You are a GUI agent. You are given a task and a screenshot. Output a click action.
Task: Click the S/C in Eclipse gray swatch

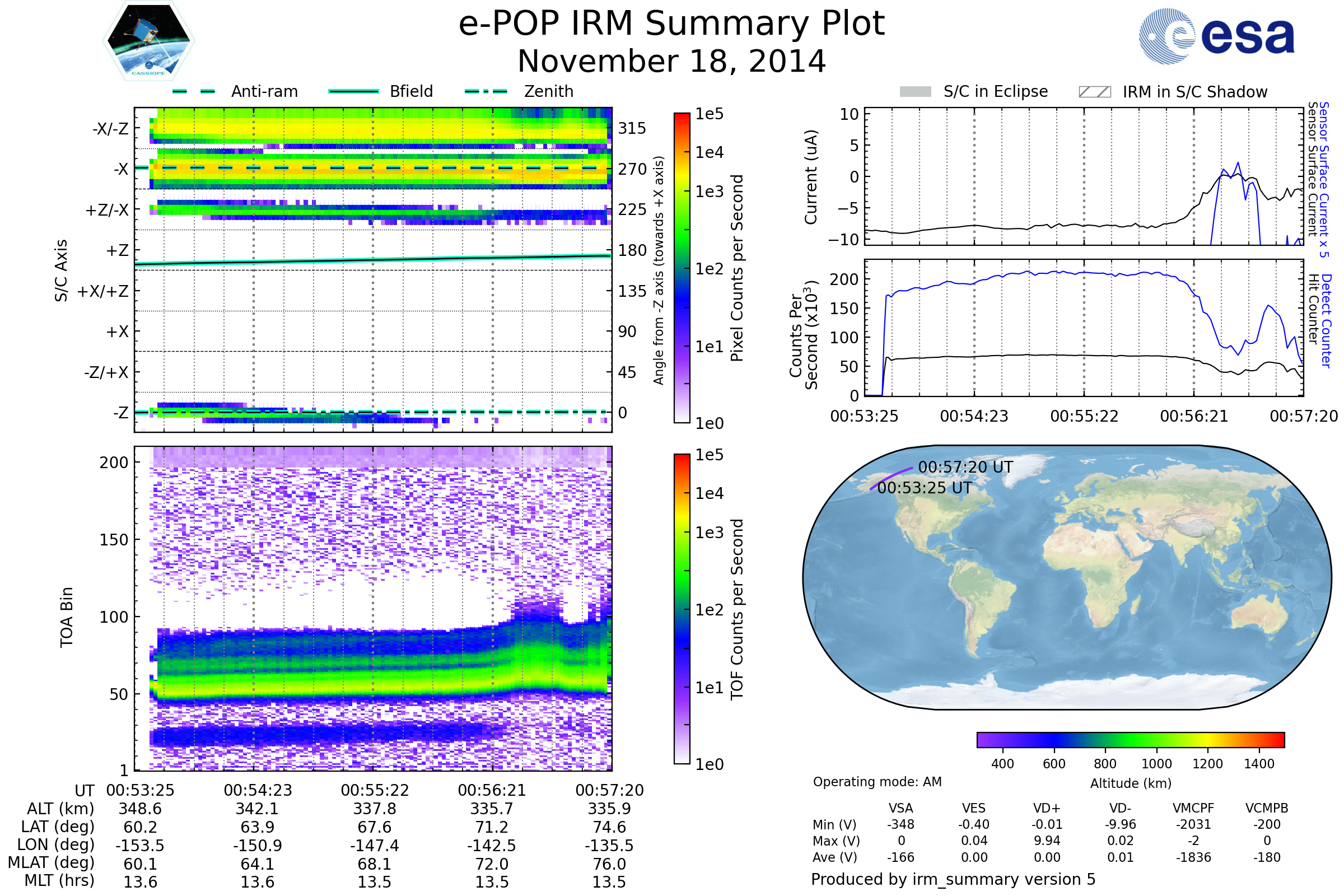point(915,92)
